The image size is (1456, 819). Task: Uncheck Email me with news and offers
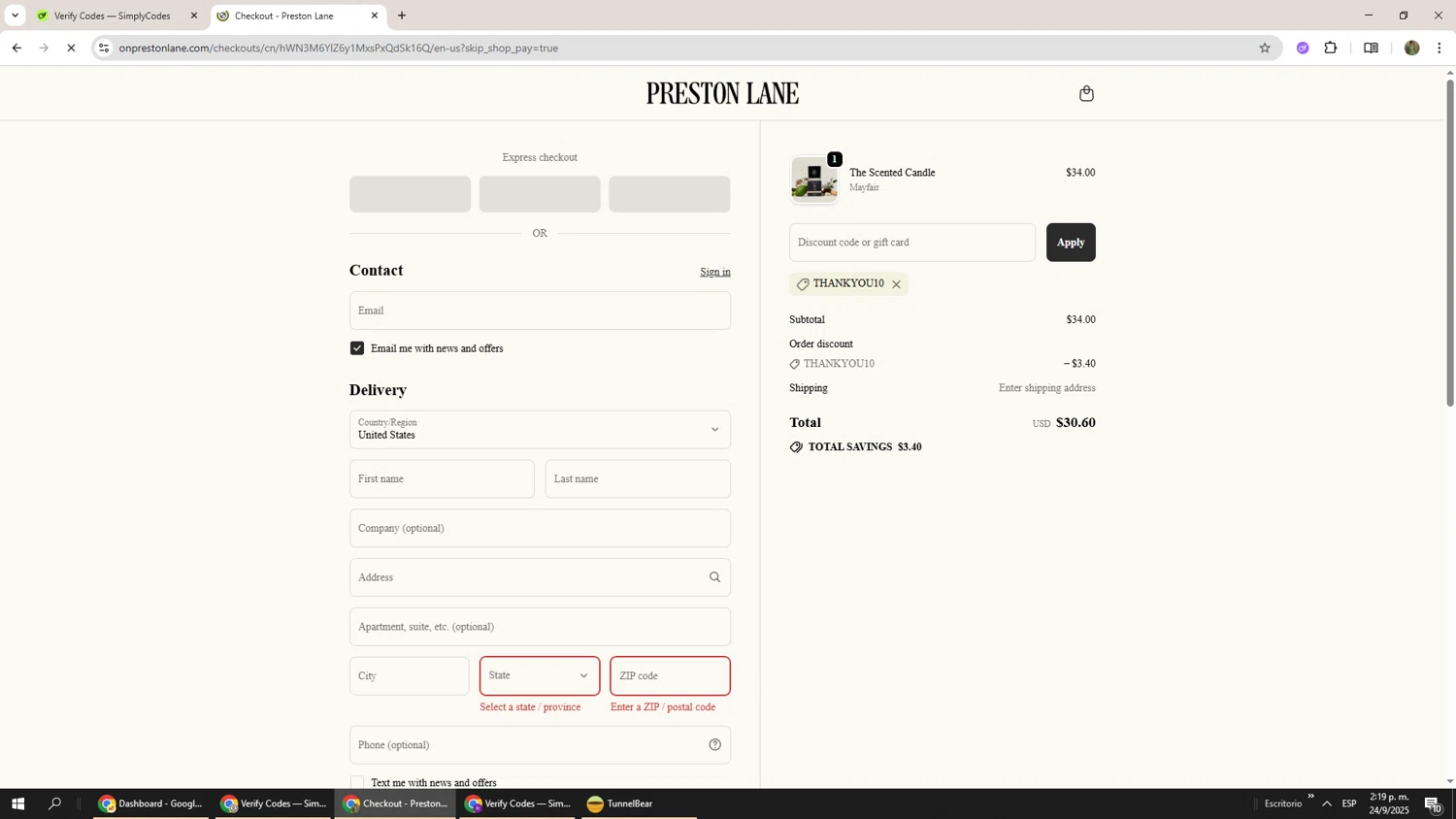pos(357,348)
